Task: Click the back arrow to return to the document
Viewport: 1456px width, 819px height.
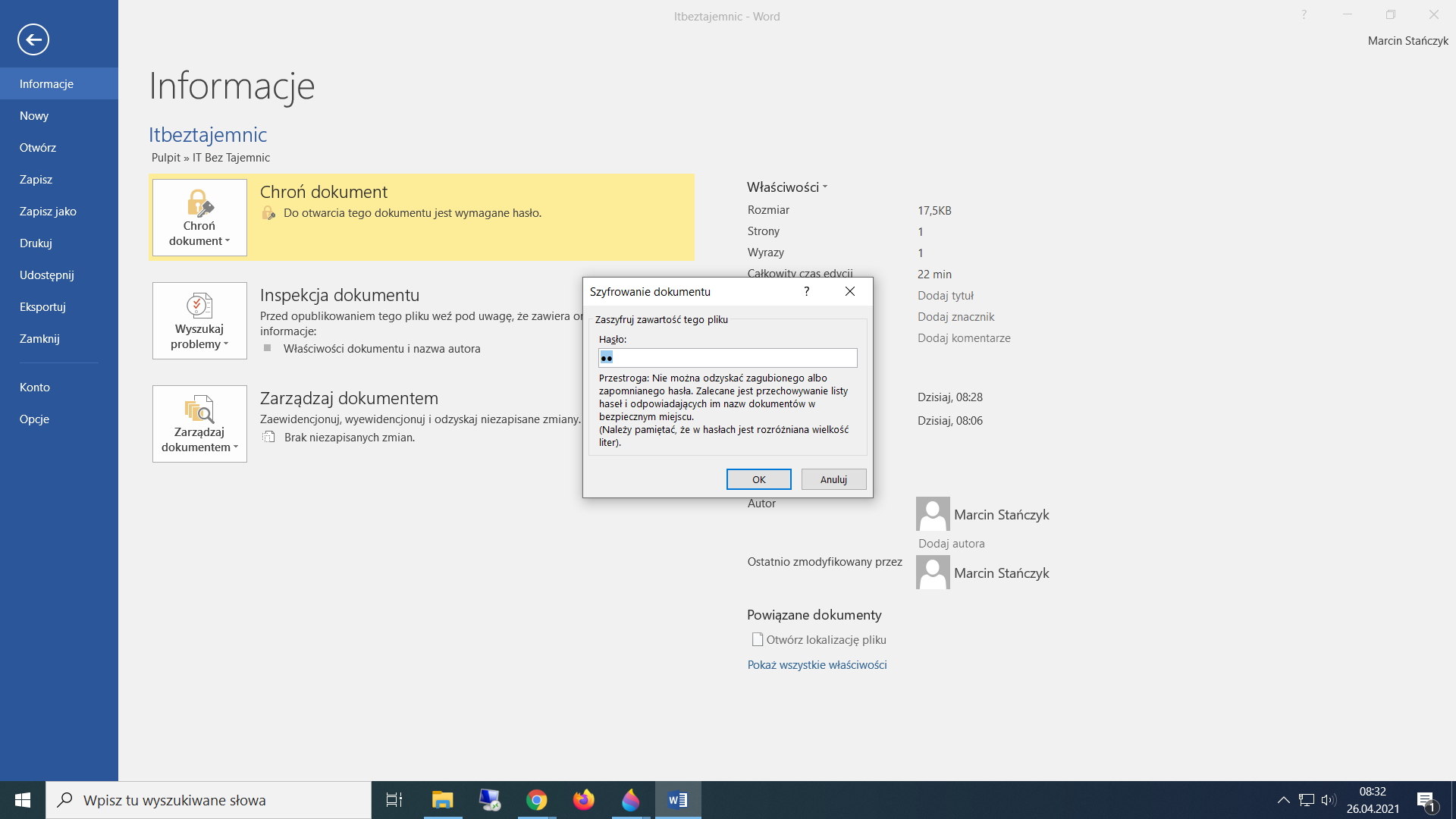Action: (33, 39)
